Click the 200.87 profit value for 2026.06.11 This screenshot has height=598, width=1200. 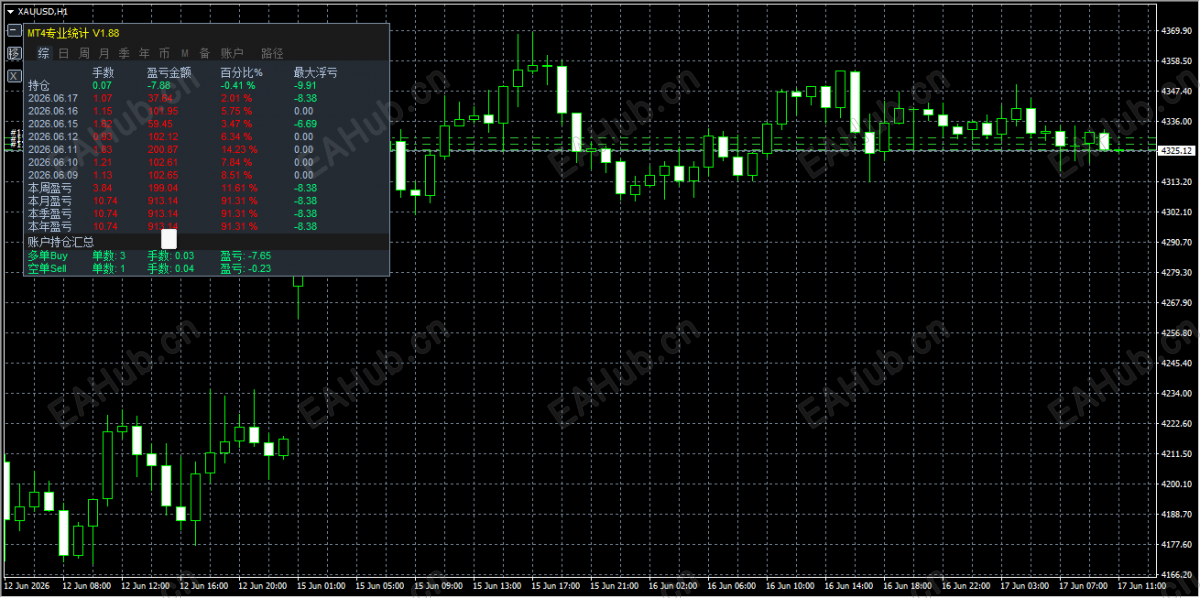pos(163,149)
